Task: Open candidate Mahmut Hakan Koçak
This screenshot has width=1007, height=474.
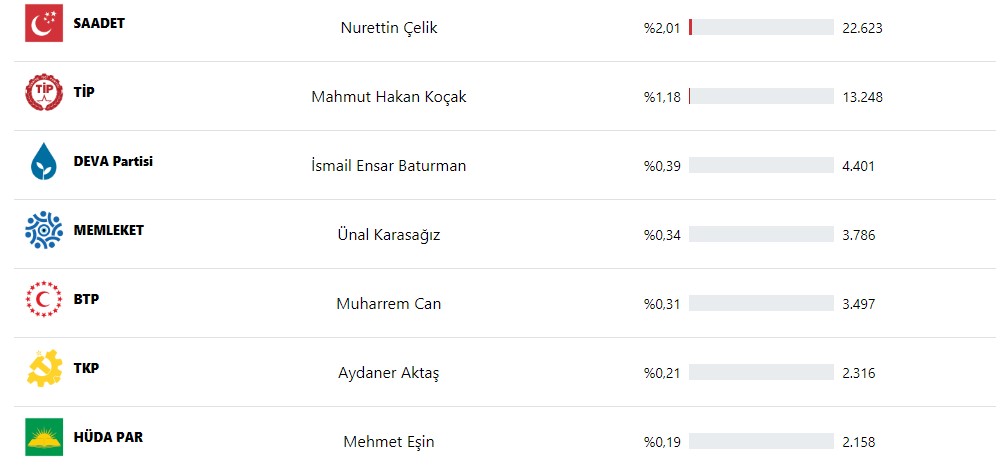Action: pyautogui.click(x=389, y=97)
